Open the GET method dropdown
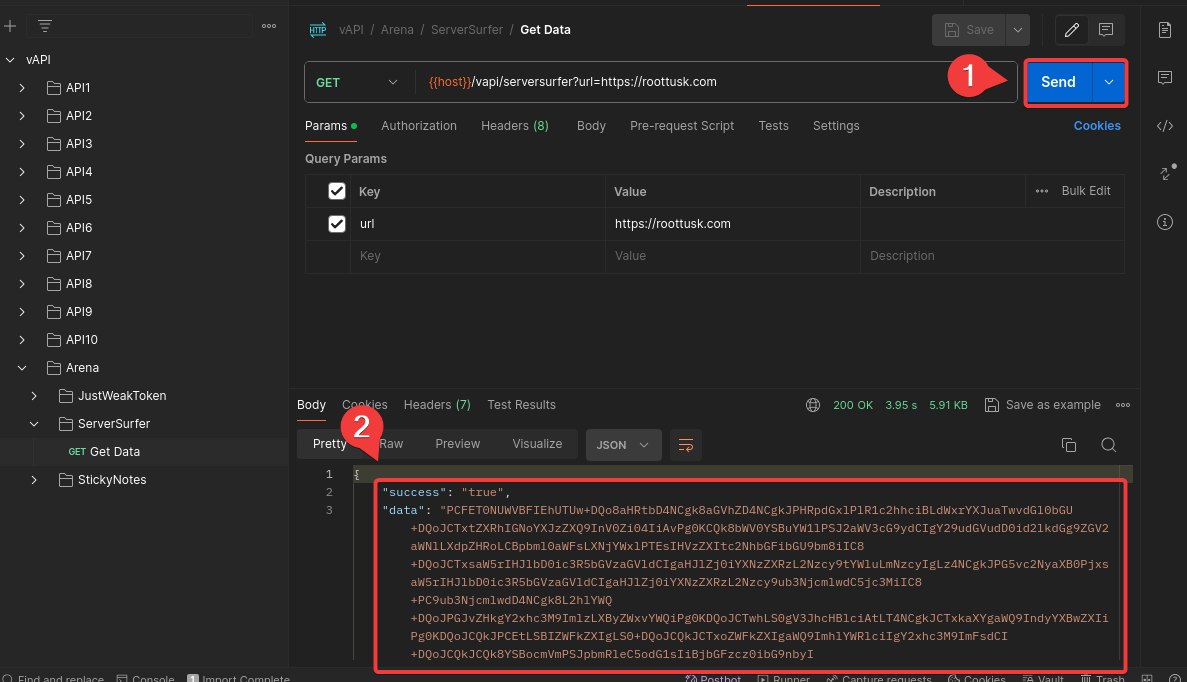Viewport: 1187px width, 682px height. click(357, 82)
